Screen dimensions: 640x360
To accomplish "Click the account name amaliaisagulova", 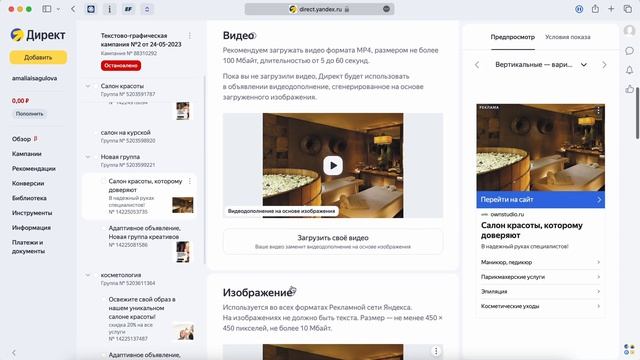I will pyautogui.click(x=34, y=78).
